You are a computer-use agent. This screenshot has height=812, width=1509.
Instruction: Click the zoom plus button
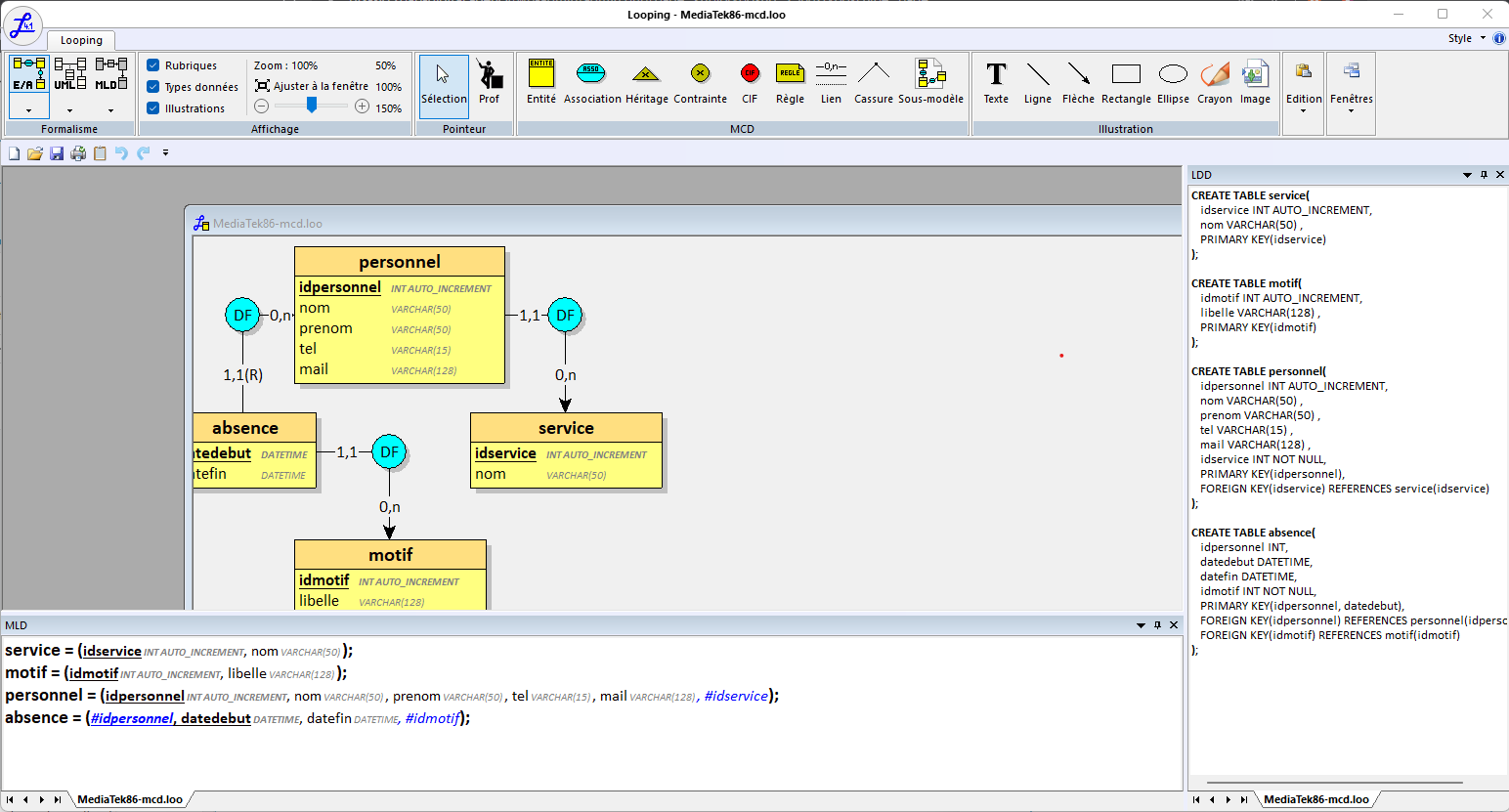pos(362,107)
